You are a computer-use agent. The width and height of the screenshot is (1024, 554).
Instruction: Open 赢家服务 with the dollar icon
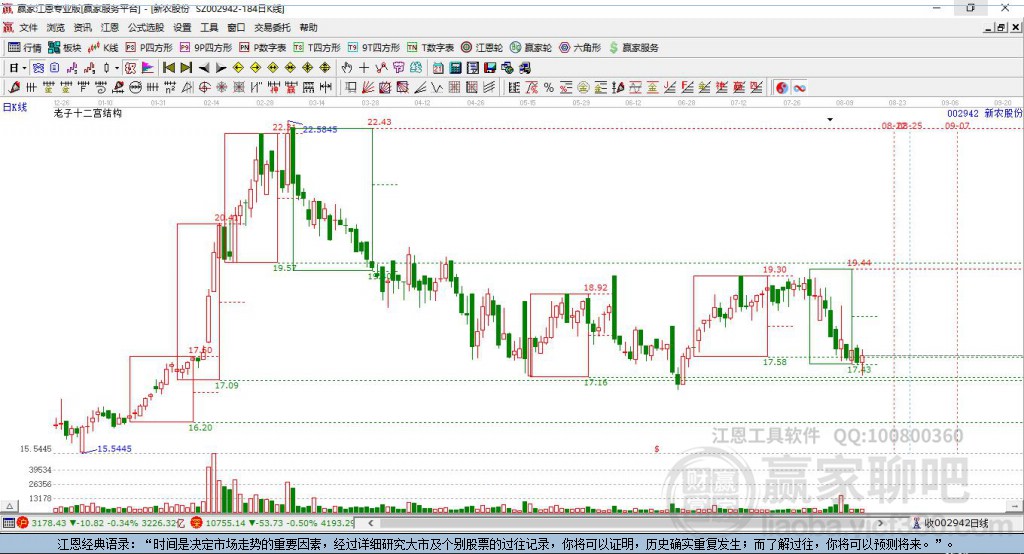coord(633,48)
